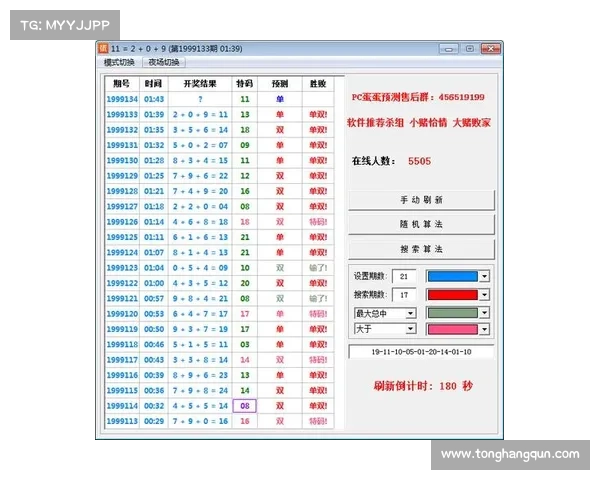Select row 1999127 issue number

click(122, 206)
